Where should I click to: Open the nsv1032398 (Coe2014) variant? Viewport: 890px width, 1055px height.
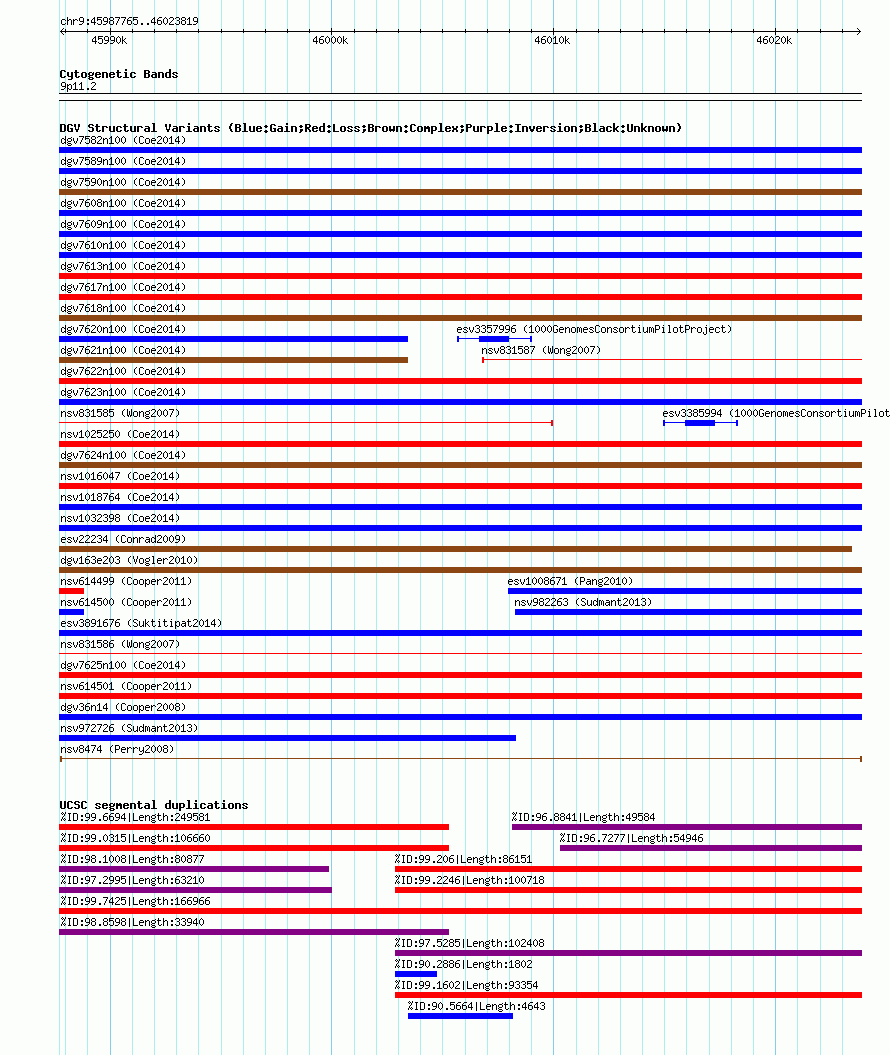click(x=120, y=518)
